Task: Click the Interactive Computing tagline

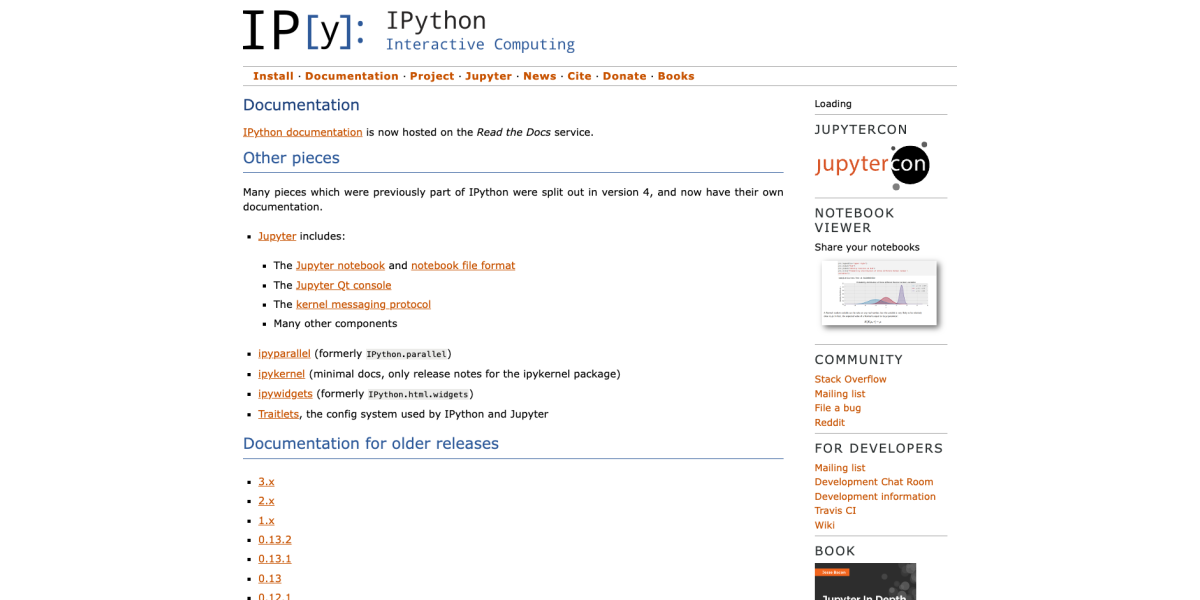Action: pos(480,44)
